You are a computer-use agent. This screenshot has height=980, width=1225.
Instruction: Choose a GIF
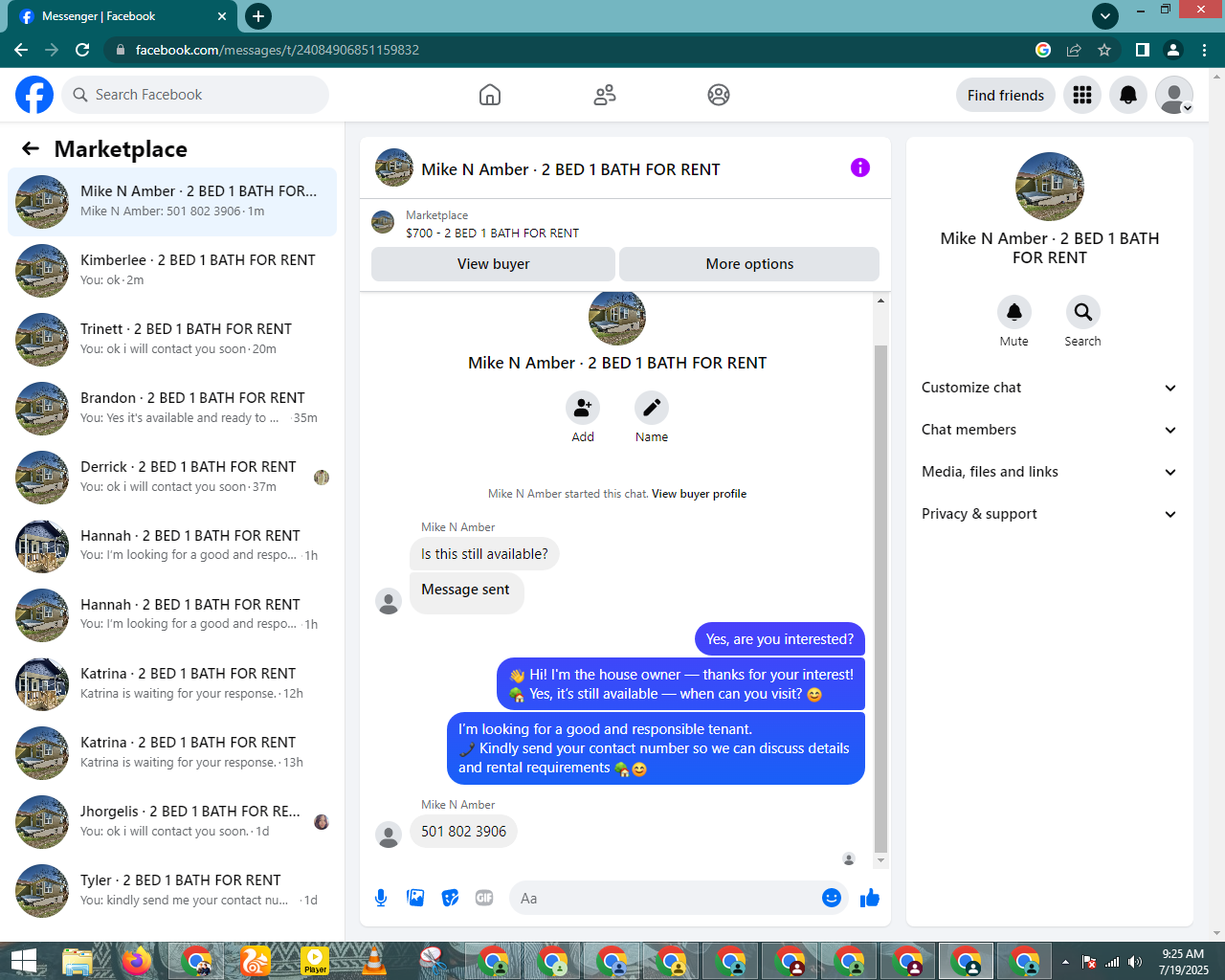coord(484,898)
